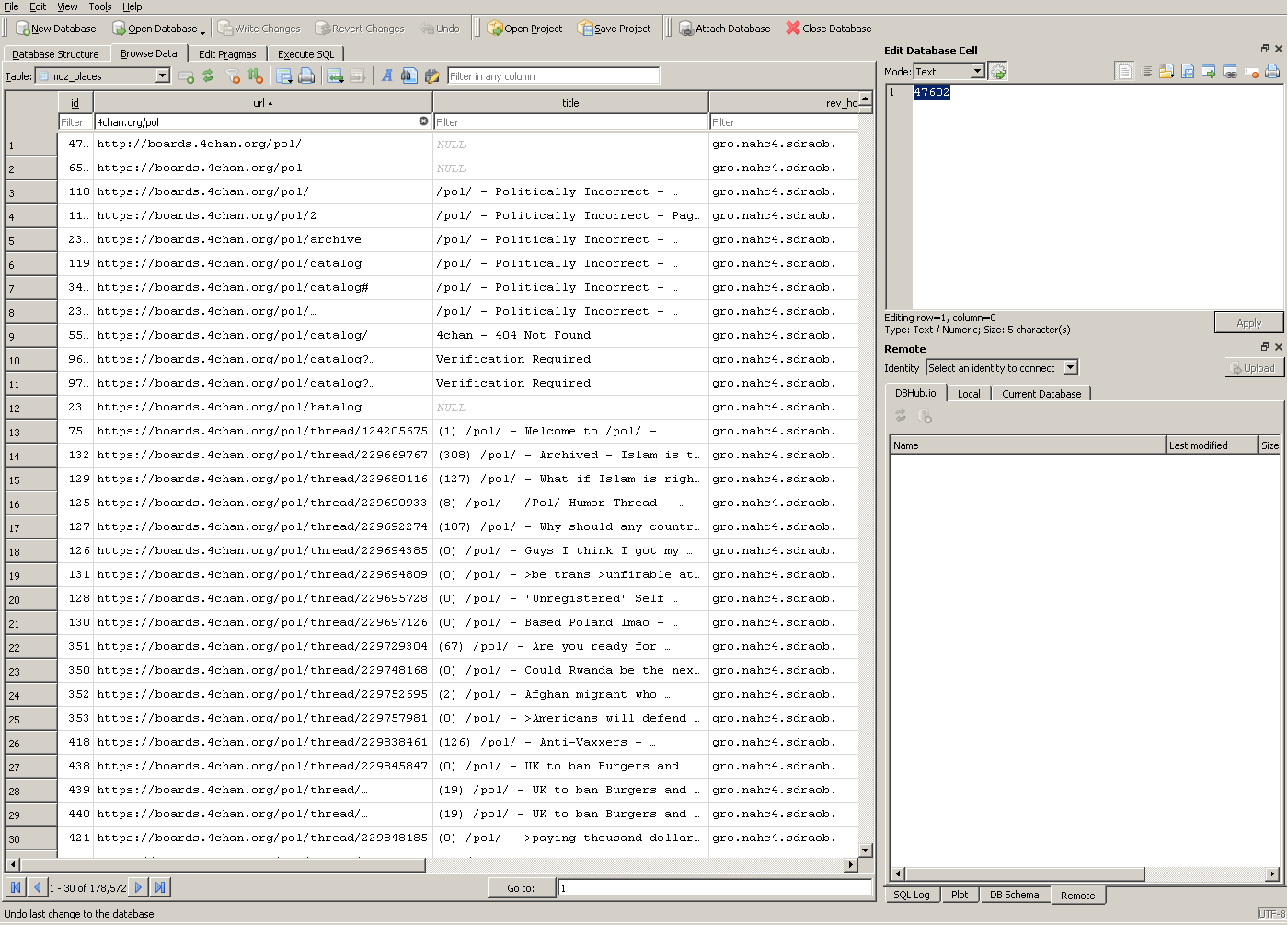Click the Go to: button
The image size is (1288, 925).
pos(521,887)
